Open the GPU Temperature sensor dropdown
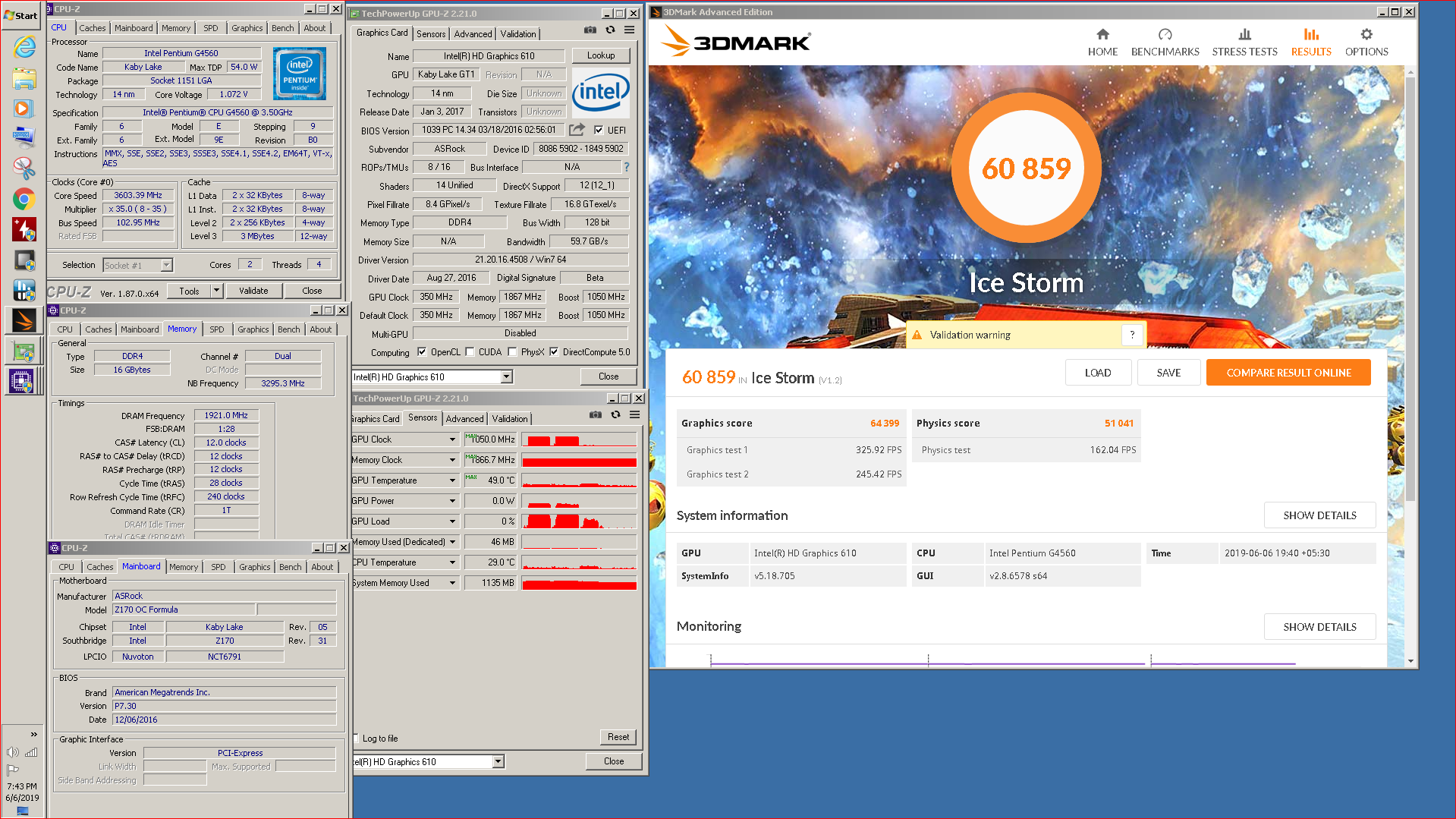This screenshot has width=1456, height=819. click(453, 480)
